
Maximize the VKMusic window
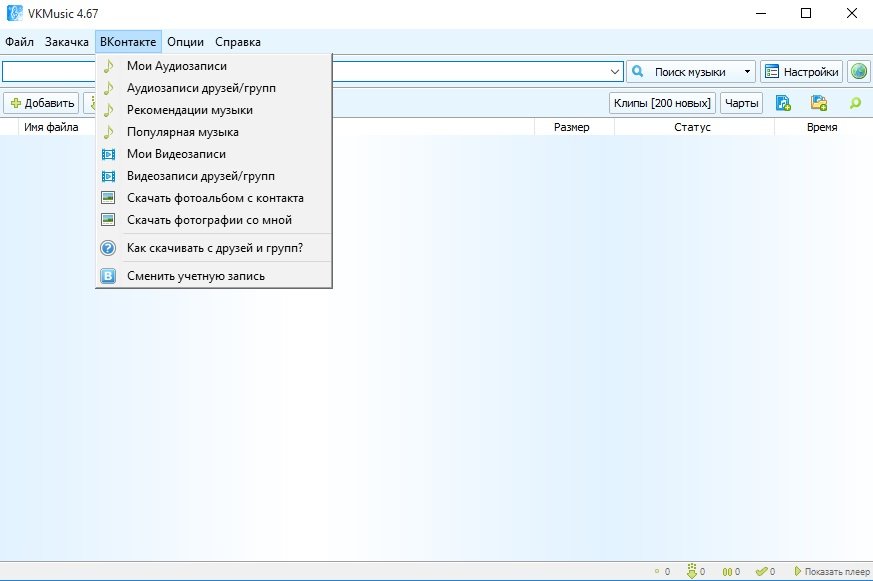806,13
